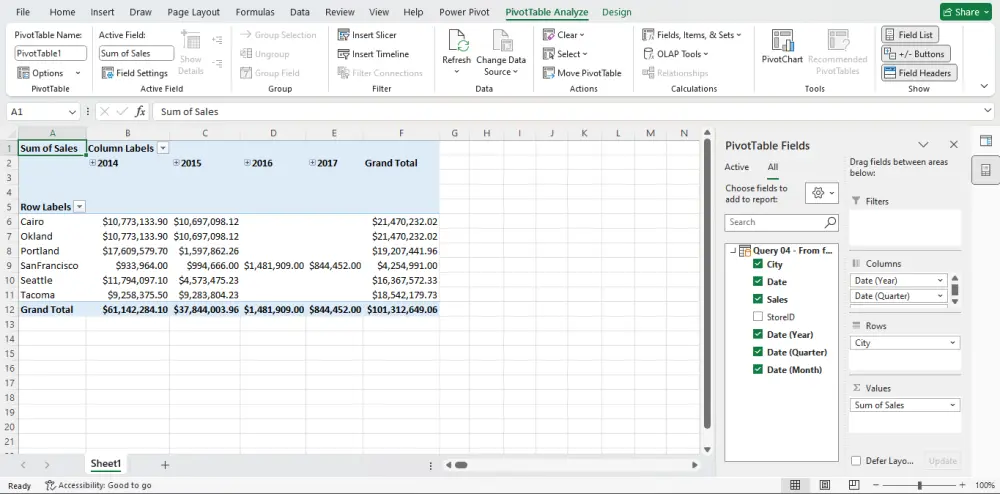Toggle the +/- Buttons option
Image resolution: width=1000 pixels, height=494 pixels.
(x=915, y=54)
